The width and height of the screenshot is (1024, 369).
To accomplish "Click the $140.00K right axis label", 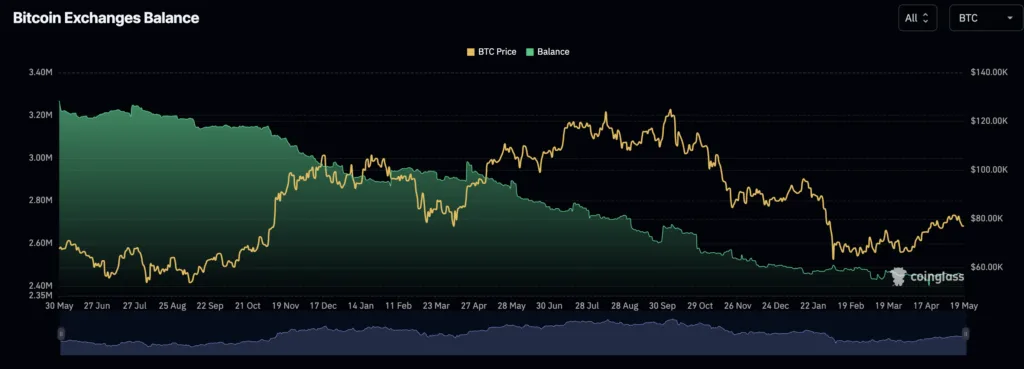I will 990,72.
